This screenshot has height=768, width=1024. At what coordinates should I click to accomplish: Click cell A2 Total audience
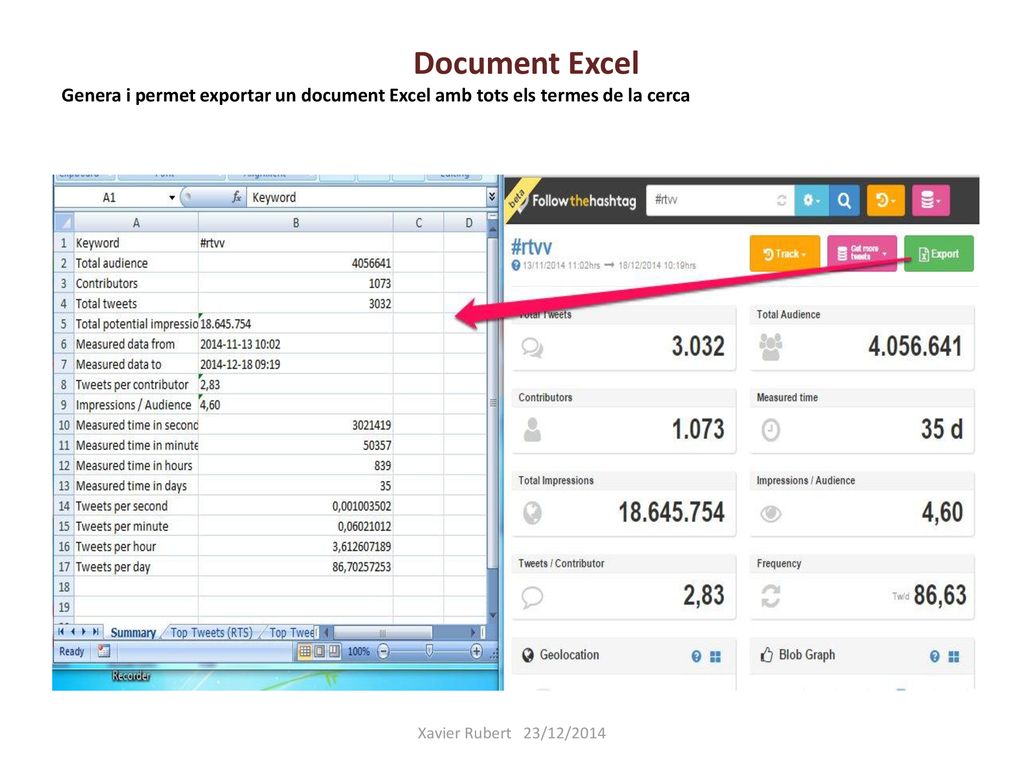click(136, 263)
